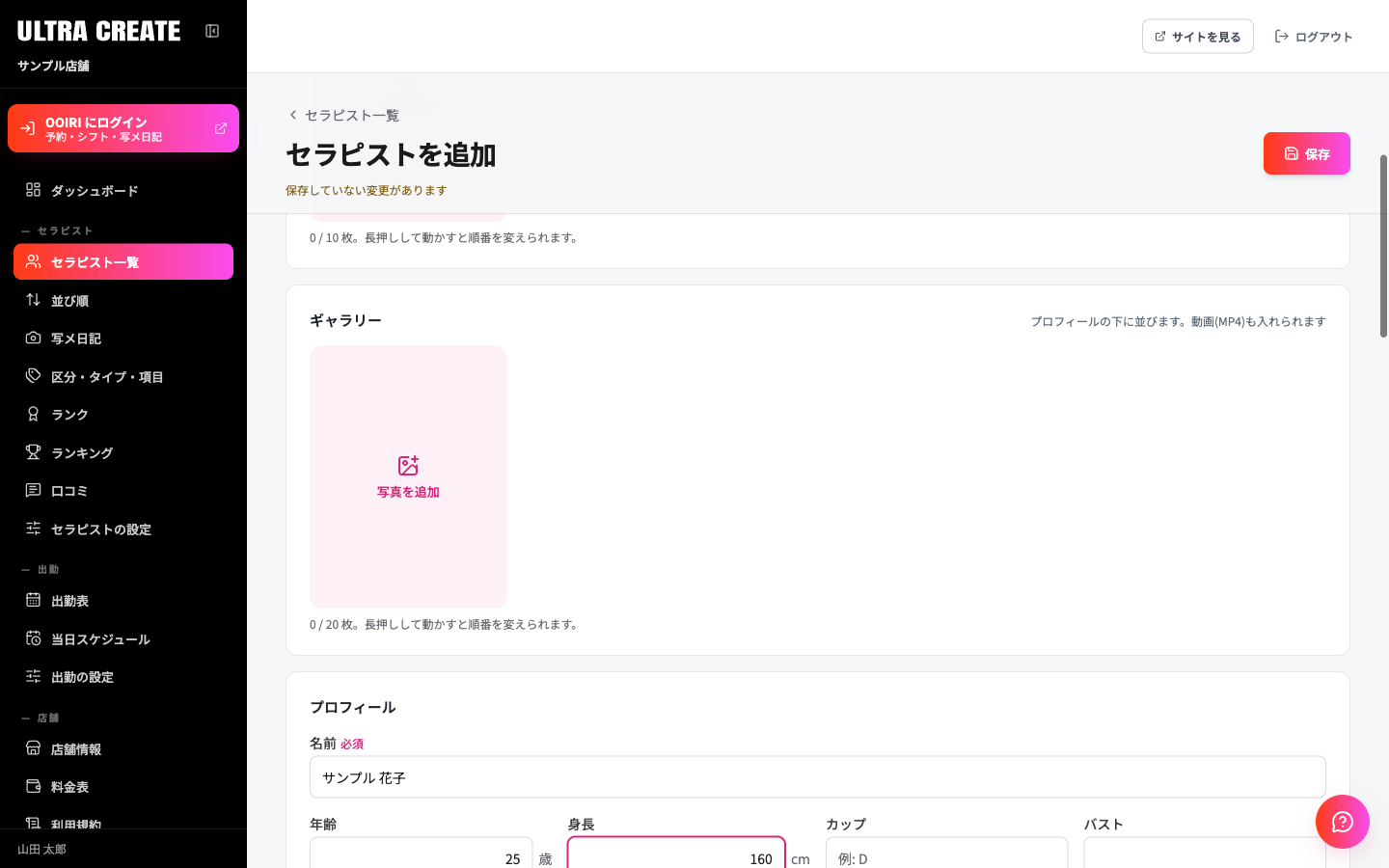
Task: Select セラピスト一覧 in the sidebar
Action: [x=123, y=262]
